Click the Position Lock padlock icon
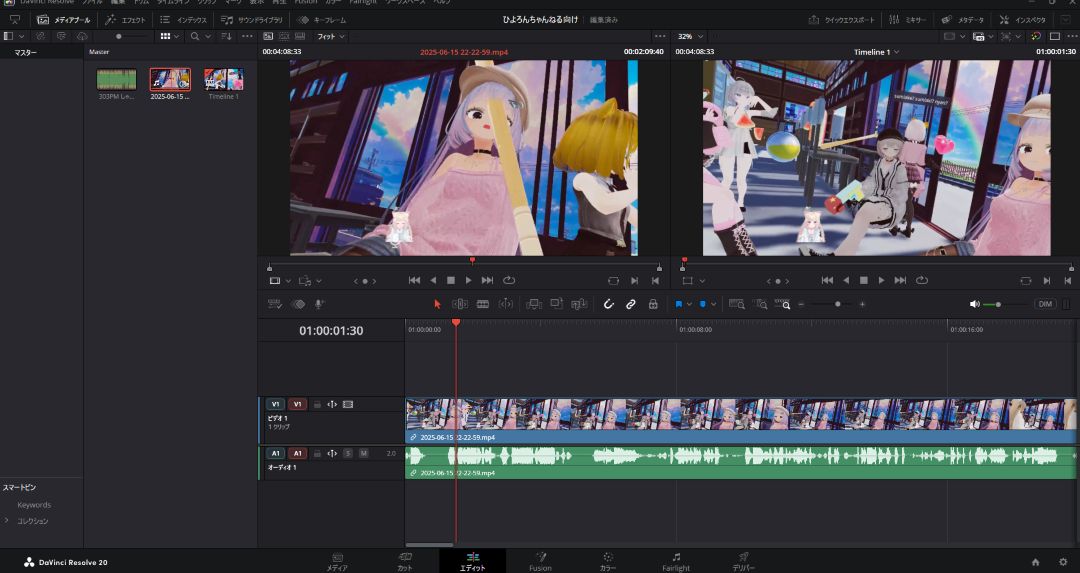Viewport: 1080px width, 573px height. pos(654,304)
